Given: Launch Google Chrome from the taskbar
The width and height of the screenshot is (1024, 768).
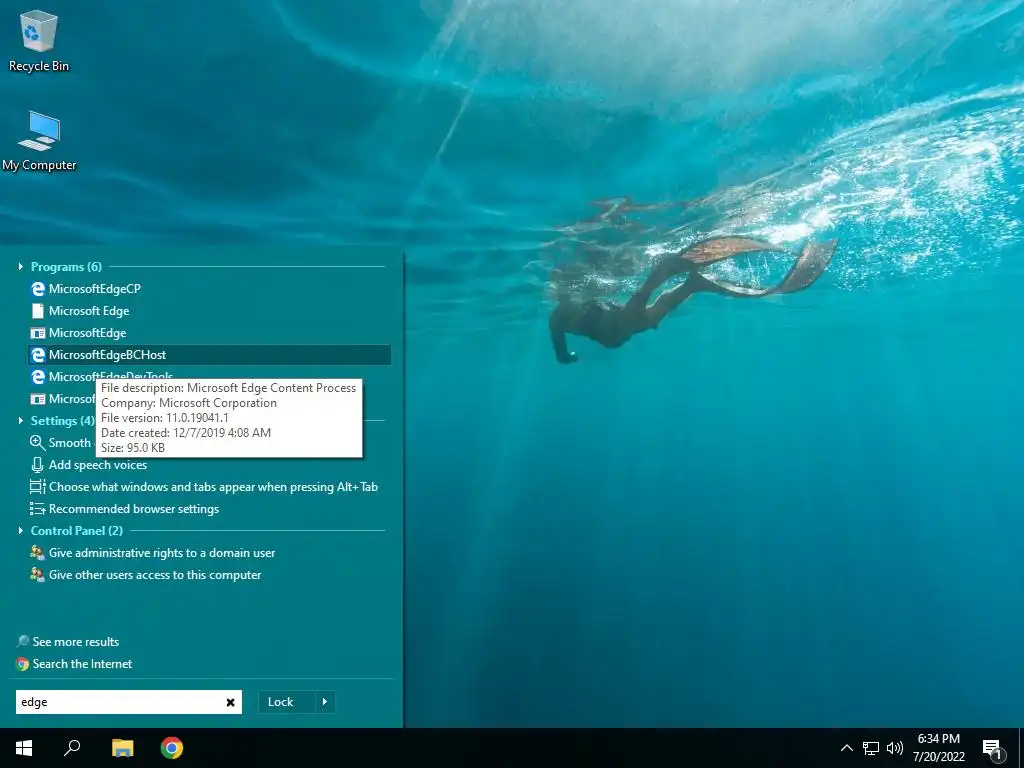Looking at the screenshot, I should pos(172,748).
